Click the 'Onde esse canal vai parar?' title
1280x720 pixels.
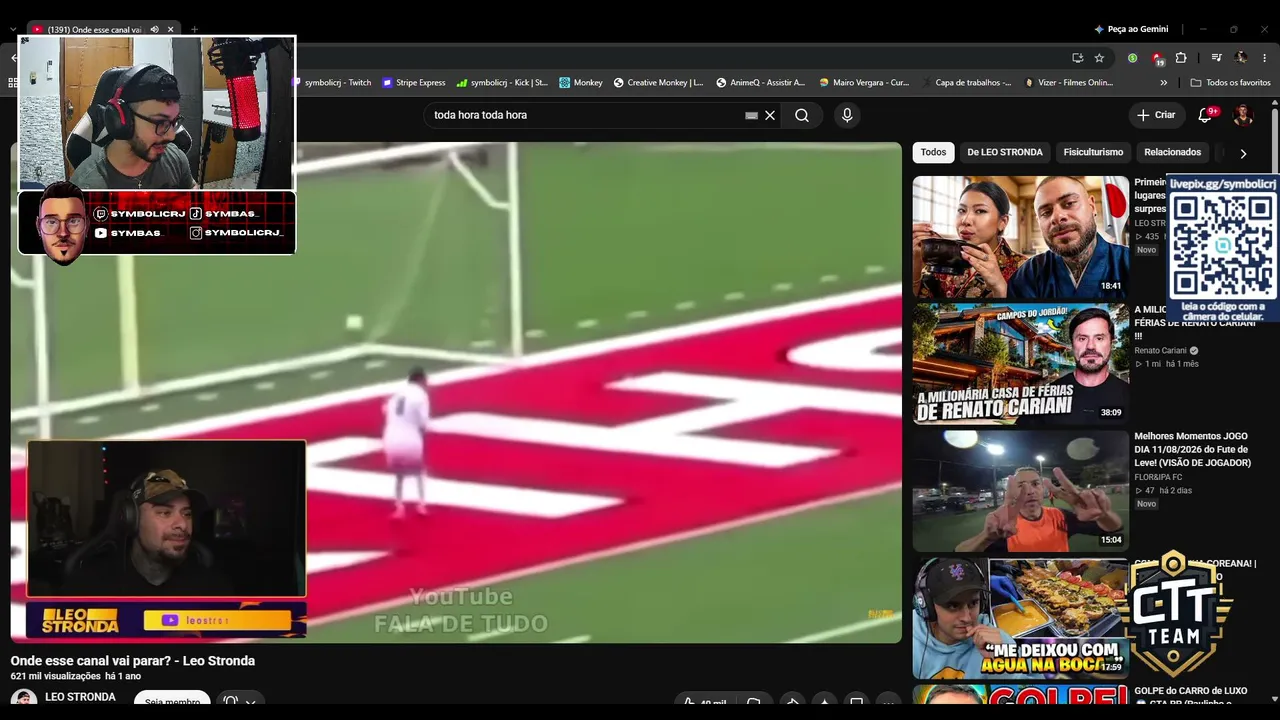point(133,661)
